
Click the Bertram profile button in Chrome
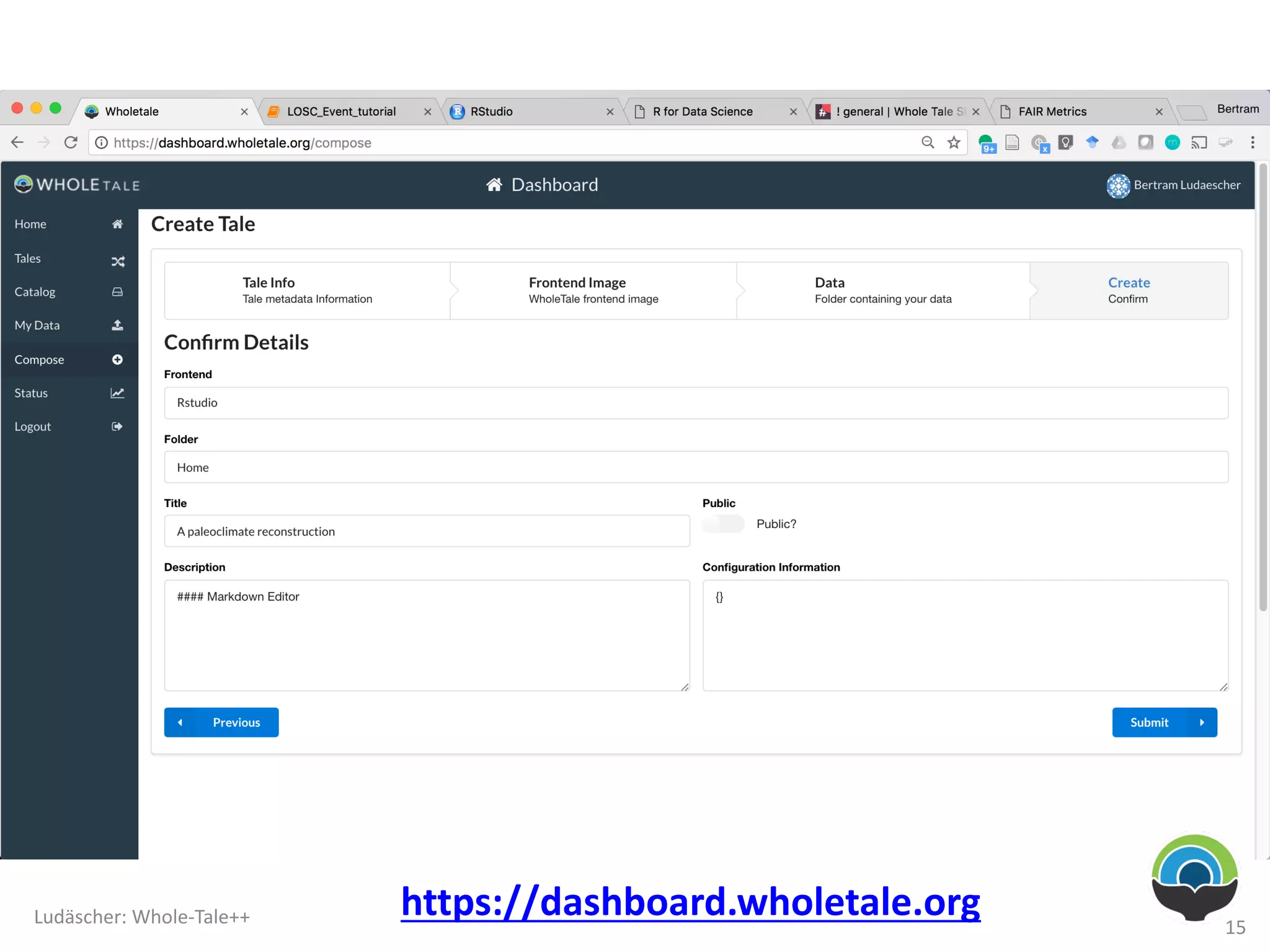[x=1238, y=109]
